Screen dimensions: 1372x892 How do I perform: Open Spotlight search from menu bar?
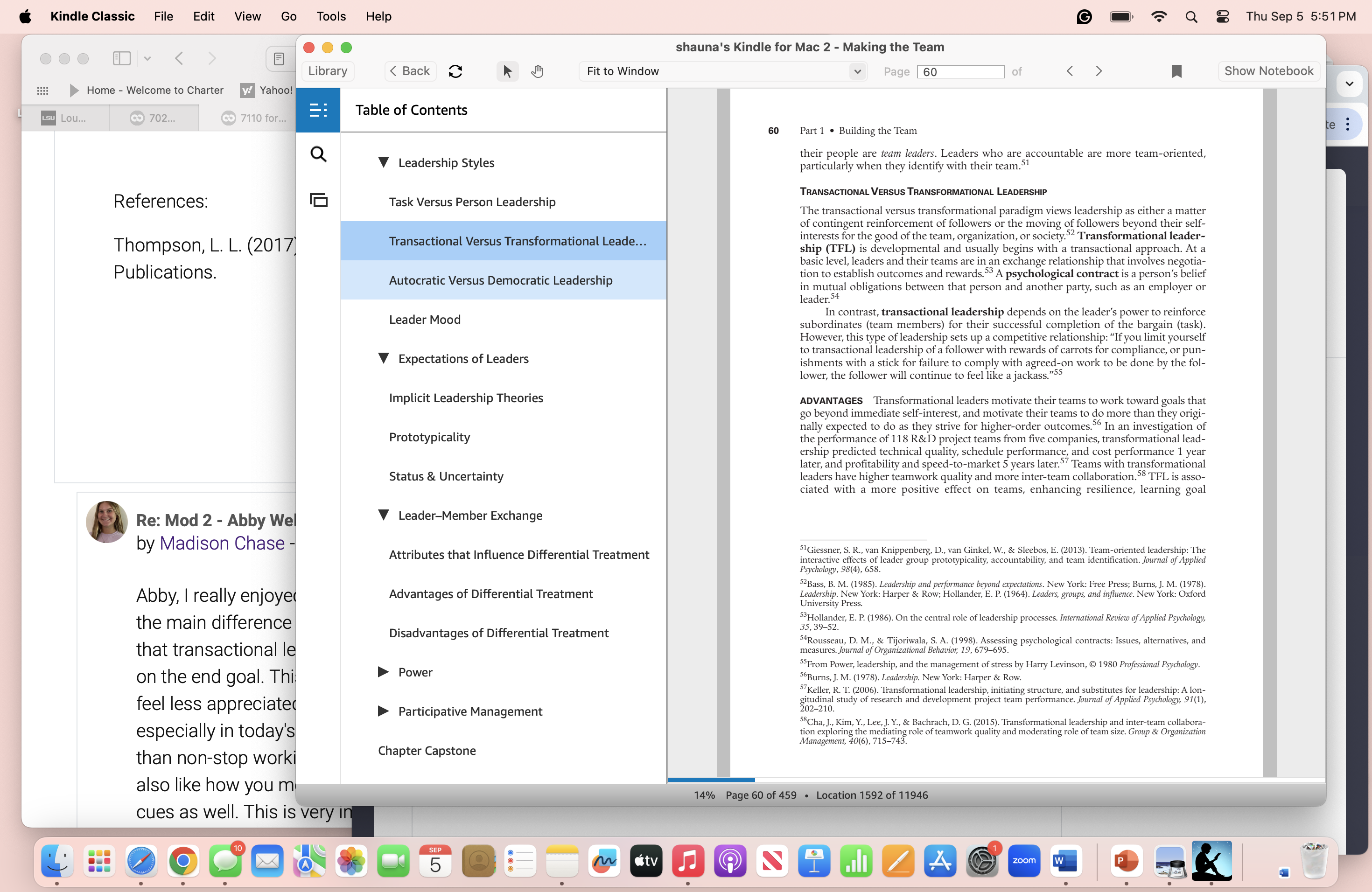point(1191,17)
